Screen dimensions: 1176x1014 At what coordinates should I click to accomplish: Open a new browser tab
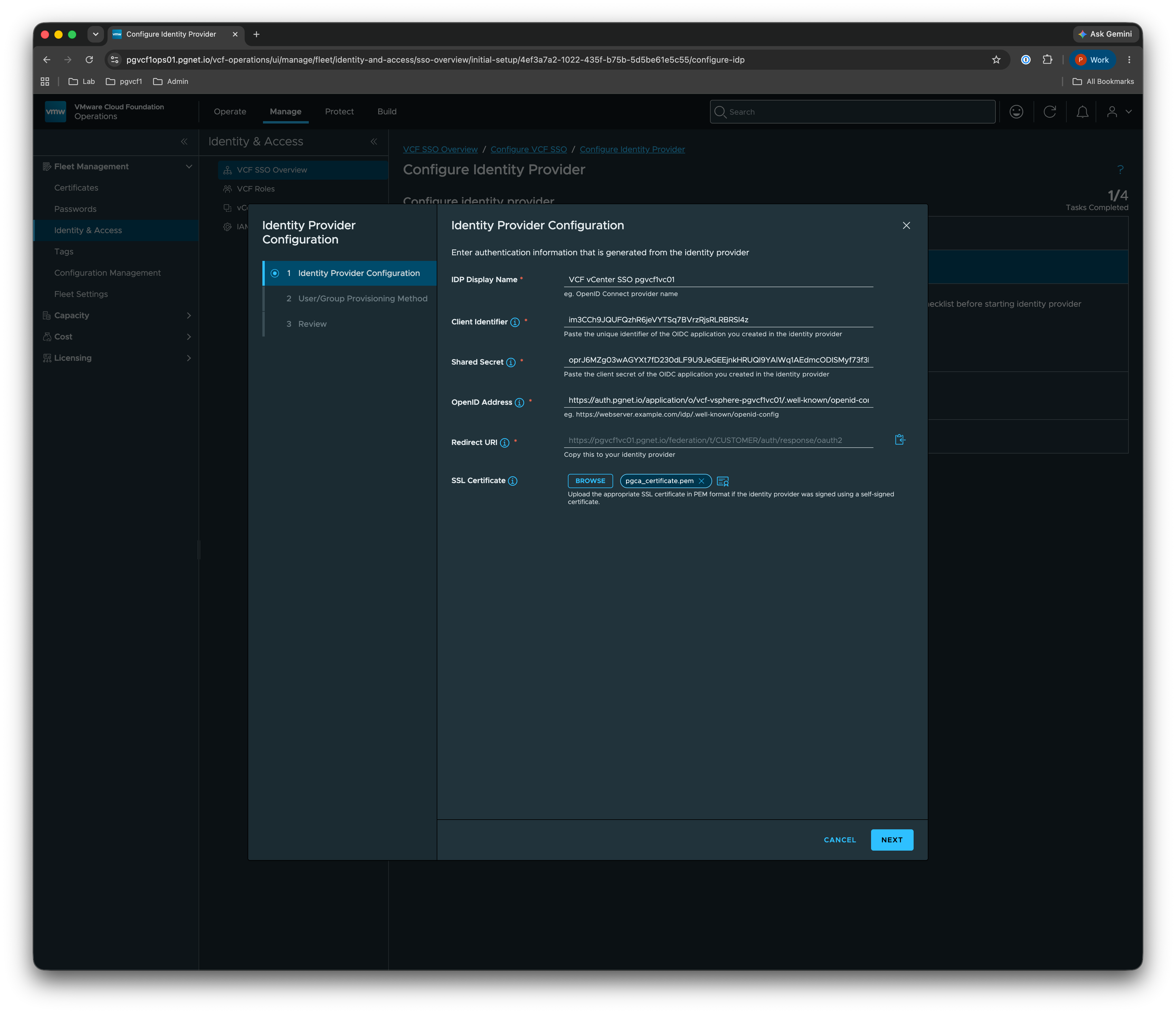[x=256, y=34]
